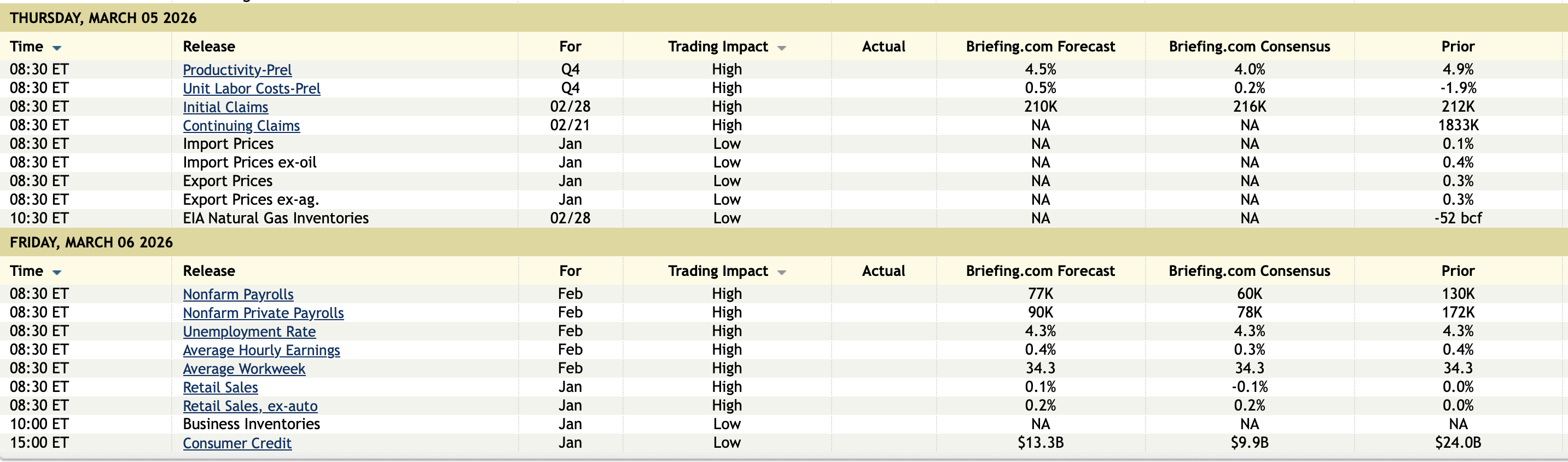The image size is (1568, 462).
Task: Click the Trading Impact sort arrow in Thursday's table
Action: (x=782, y=48)
